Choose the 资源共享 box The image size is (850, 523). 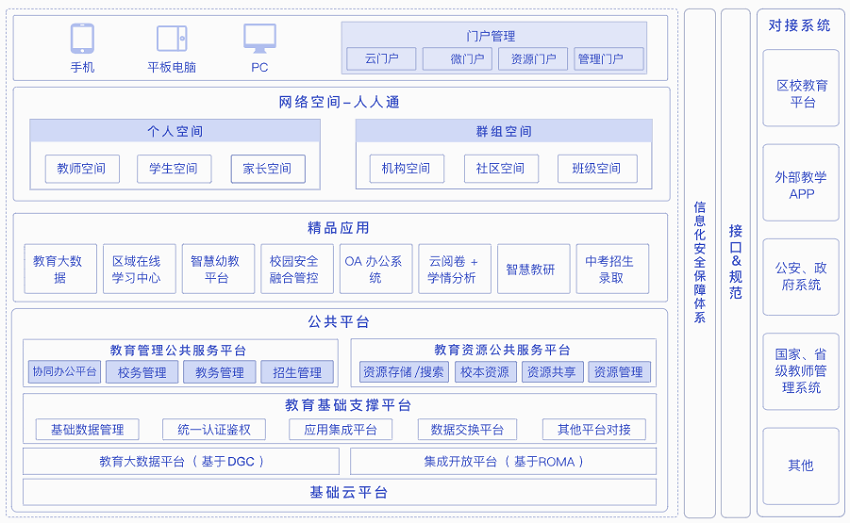click(552, 372)
